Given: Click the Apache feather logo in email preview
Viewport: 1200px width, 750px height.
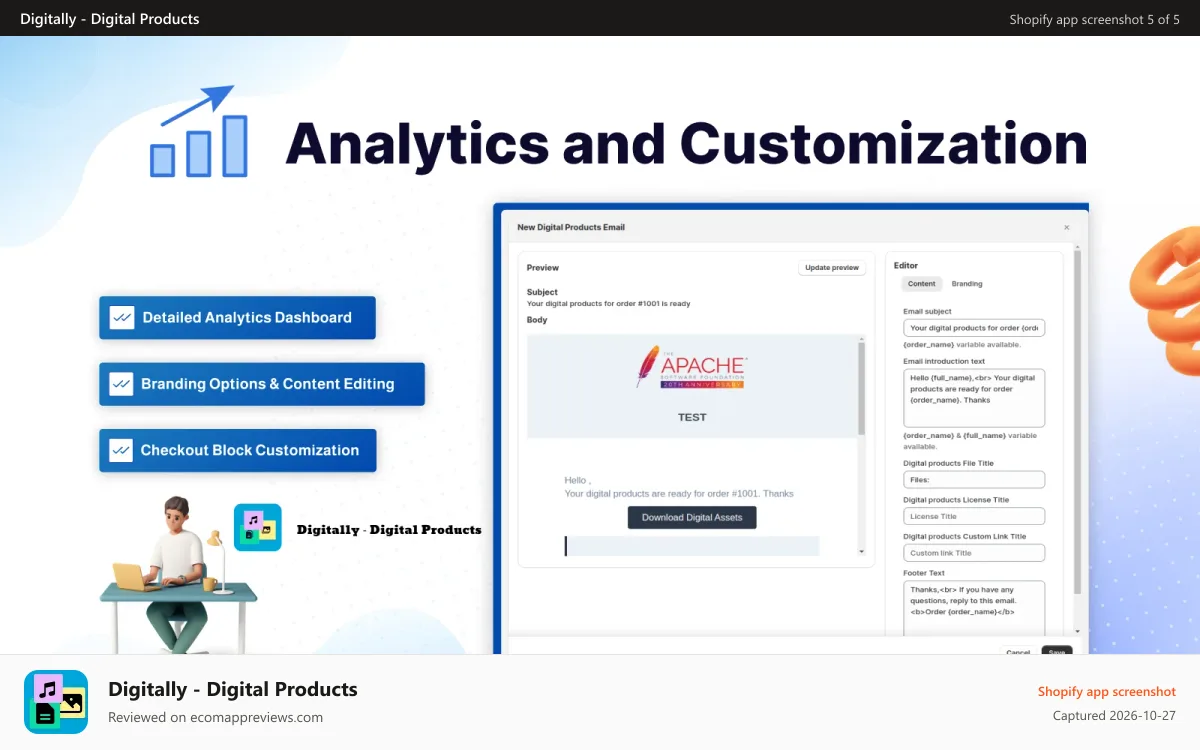Looking at the screenshot, I should pos(691,367).
